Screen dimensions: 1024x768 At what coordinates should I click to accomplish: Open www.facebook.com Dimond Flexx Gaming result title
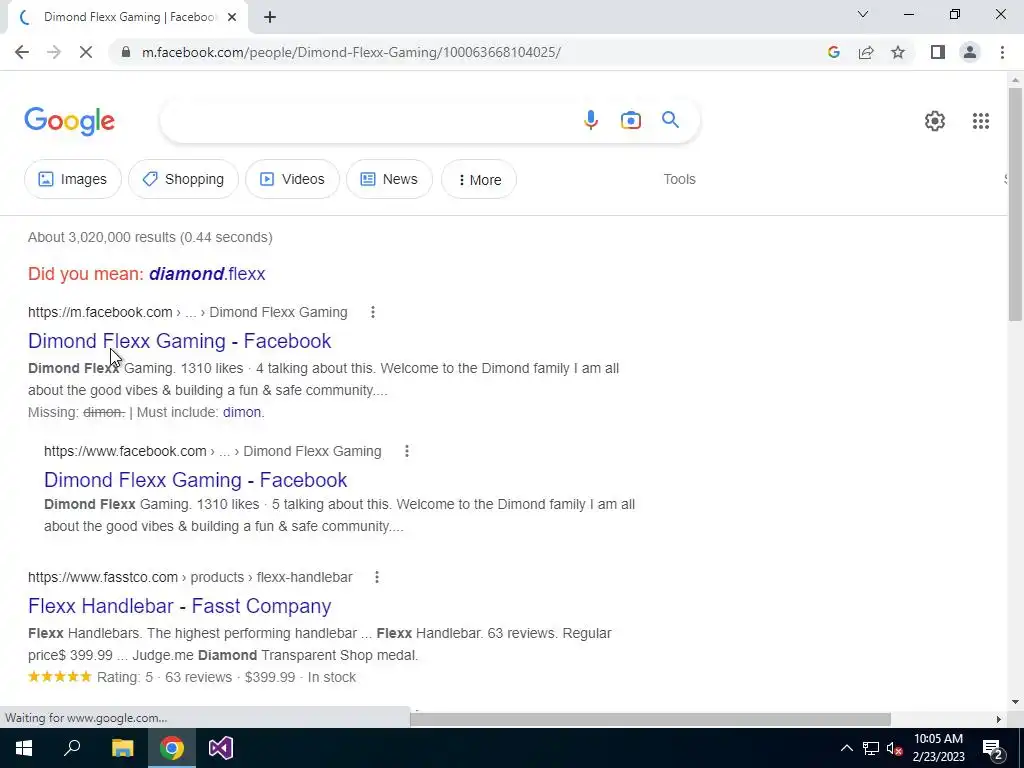coord(195,480)
